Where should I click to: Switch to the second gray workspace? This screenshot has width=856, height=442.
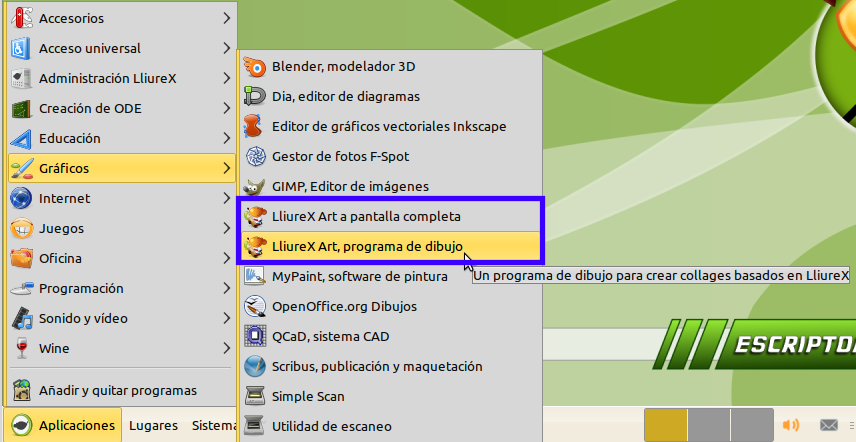[x=709, y=425]
